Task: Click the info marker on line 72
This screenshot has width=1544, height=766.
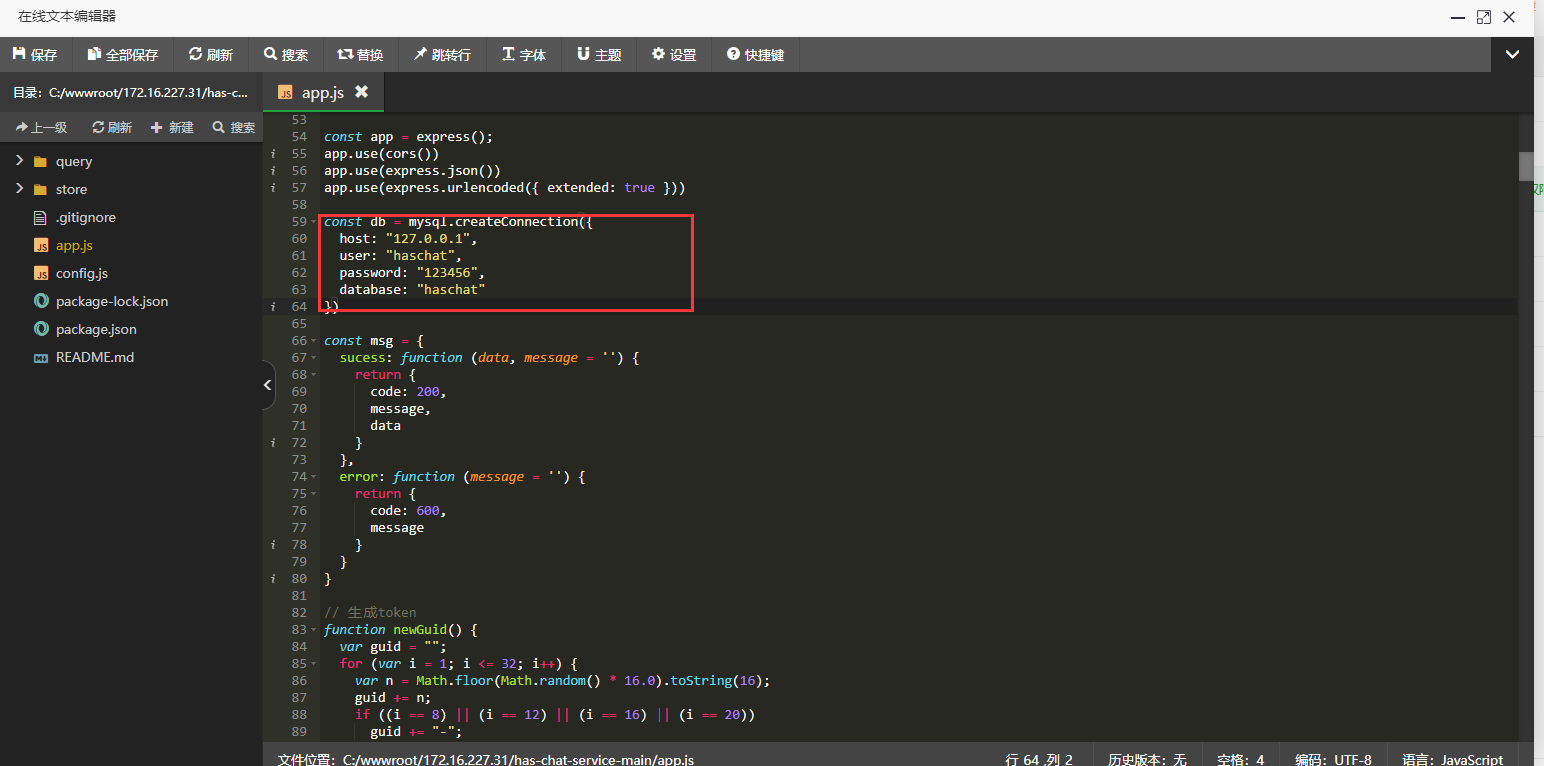Action: coord(273,443)
